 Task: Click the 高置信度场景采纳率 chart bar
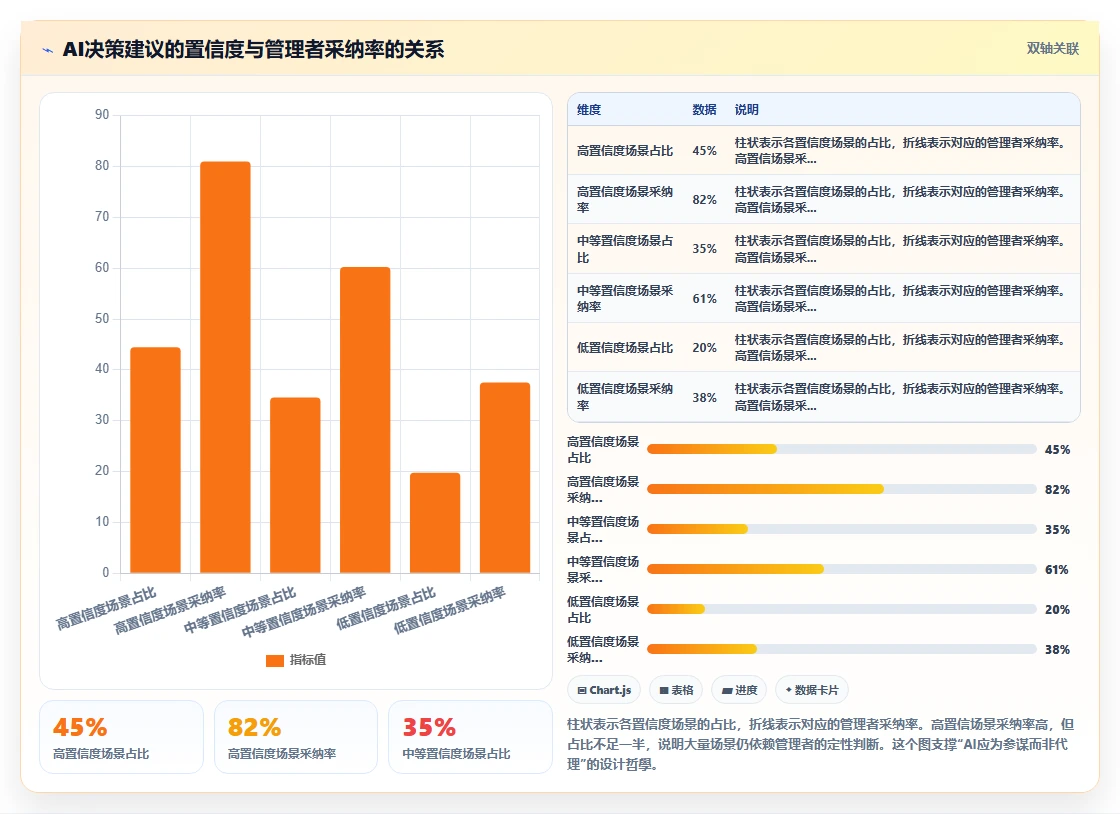225,367
